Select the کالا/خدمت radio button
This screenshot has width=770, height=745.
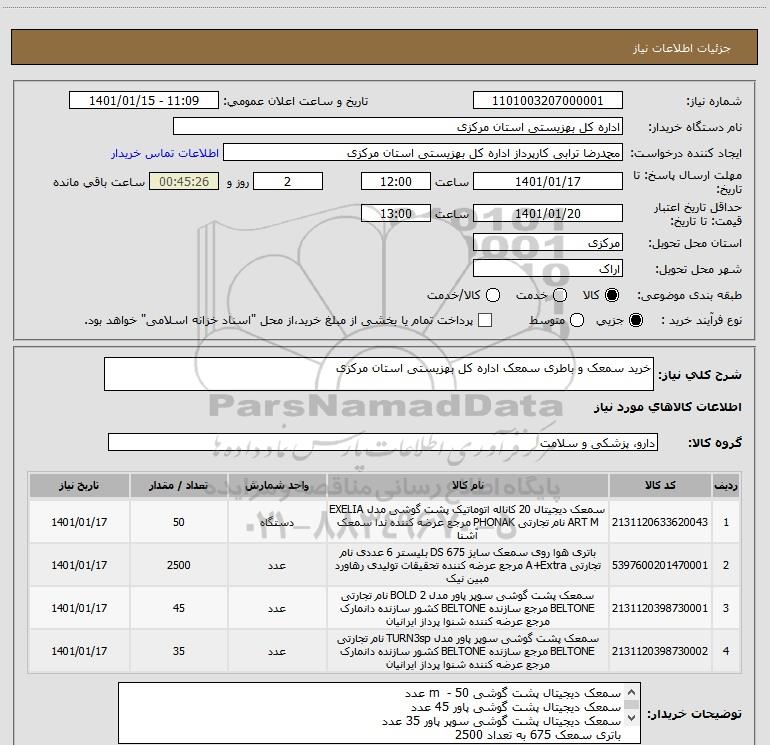(493, 295)
